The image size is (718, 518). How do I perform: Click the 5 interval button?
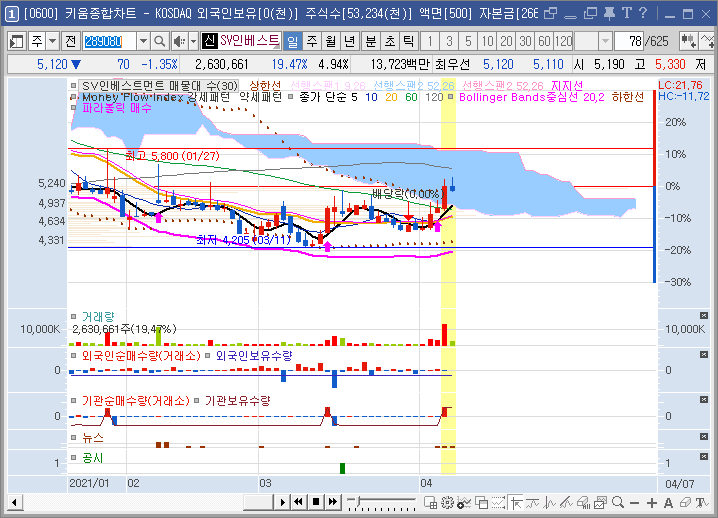tap(468, 42)
